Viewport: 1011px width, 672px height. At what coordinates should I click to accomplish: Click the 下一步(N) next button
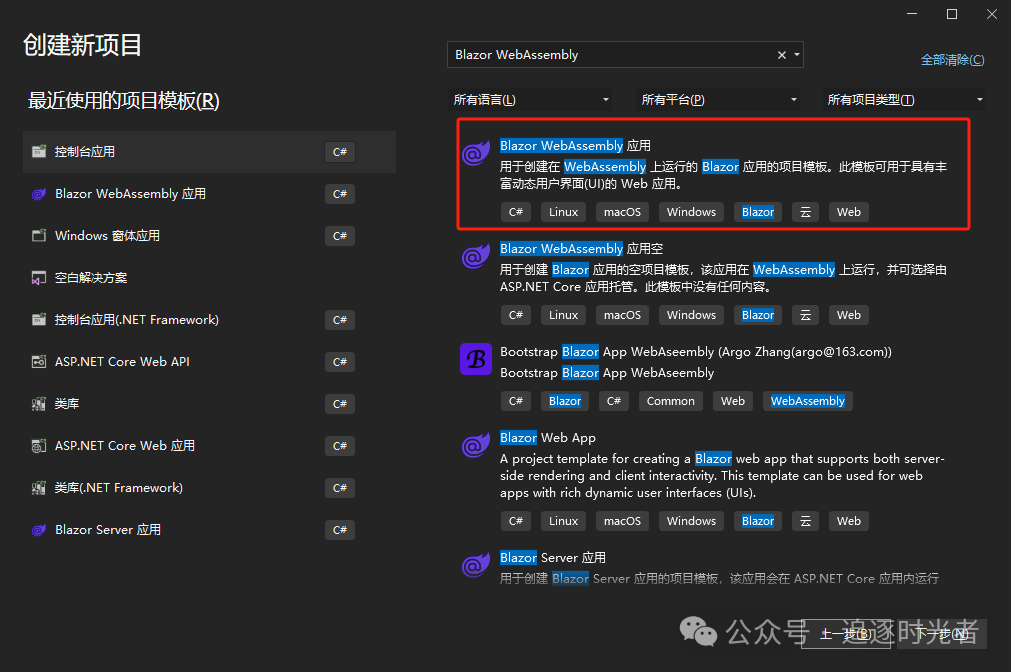click(942, 635)
